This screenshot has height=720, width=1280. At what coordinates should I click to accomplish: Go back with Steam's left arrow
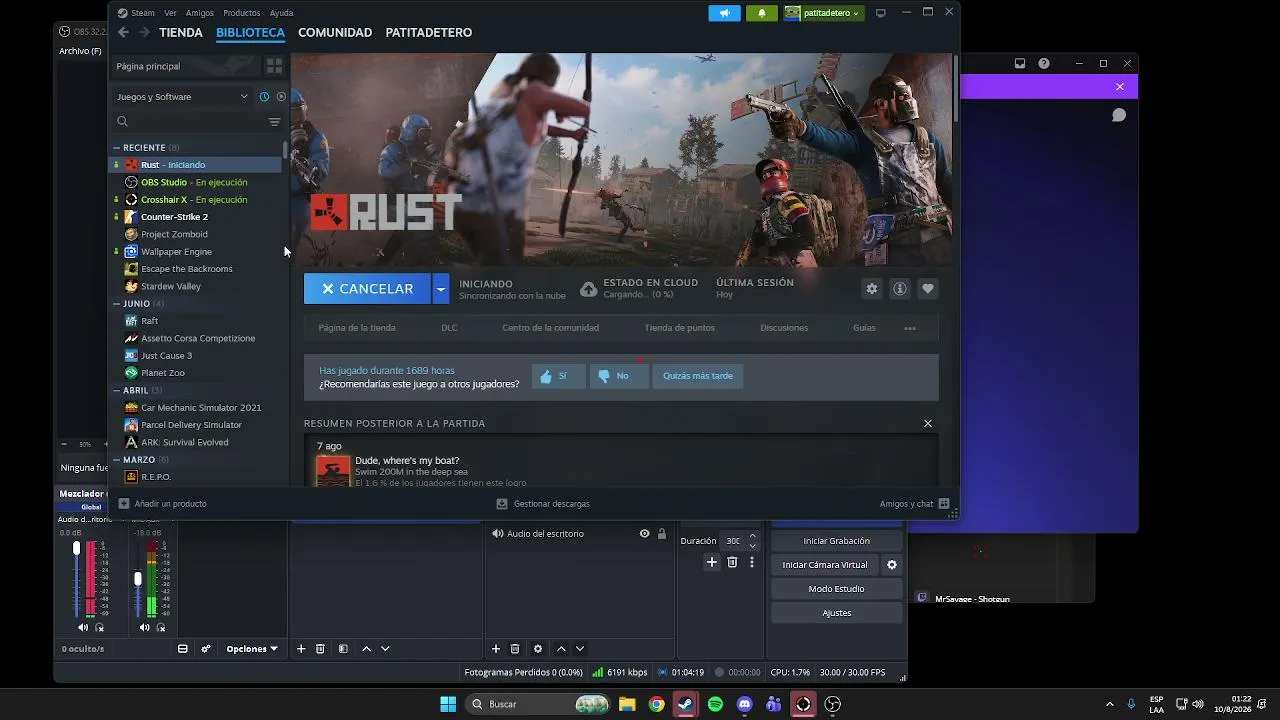tap(123, 32)
